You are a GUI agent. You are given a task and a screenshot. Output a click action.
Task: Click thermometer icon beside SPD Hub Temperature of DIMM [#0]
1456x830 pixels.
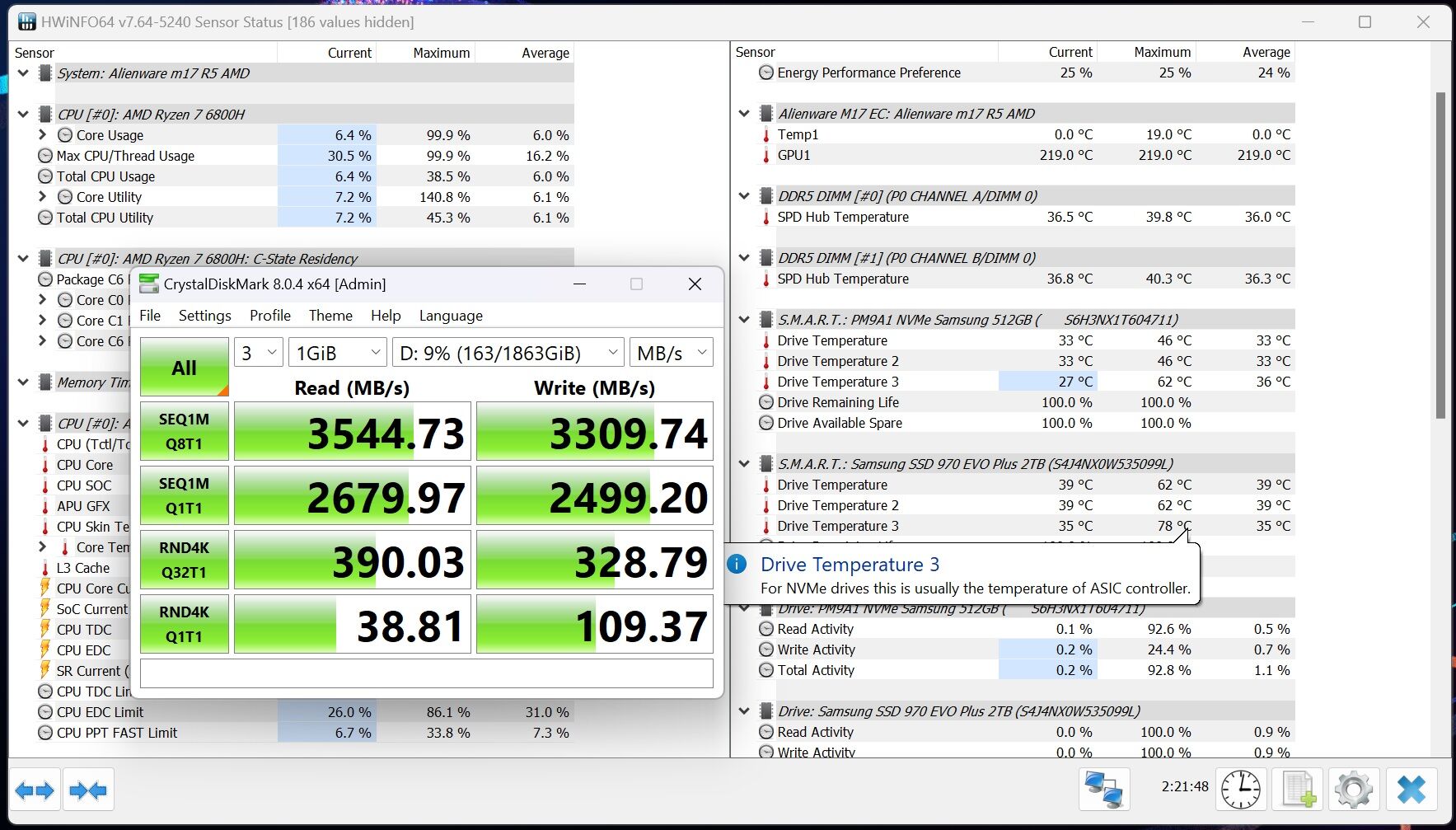click(x=766, y=217)
